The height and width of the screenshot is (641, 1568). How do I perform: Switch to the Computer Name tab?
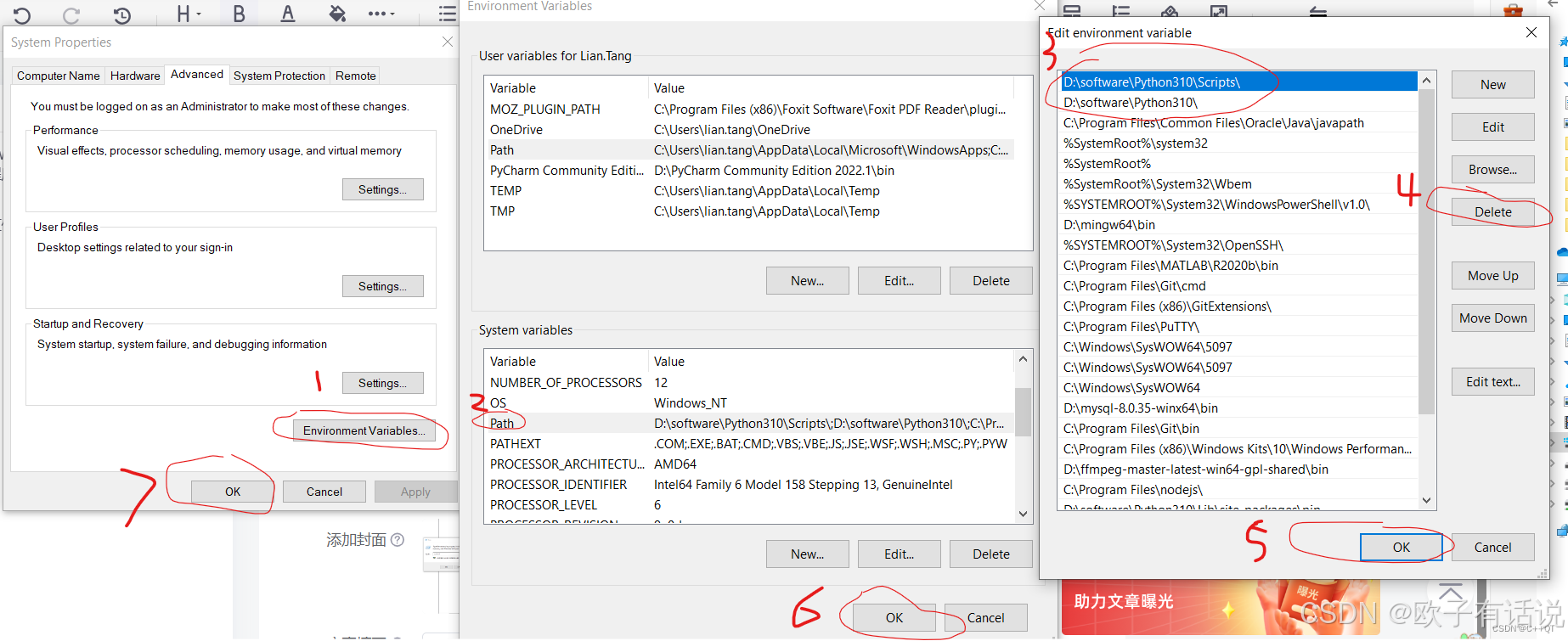tap(59, 76)
